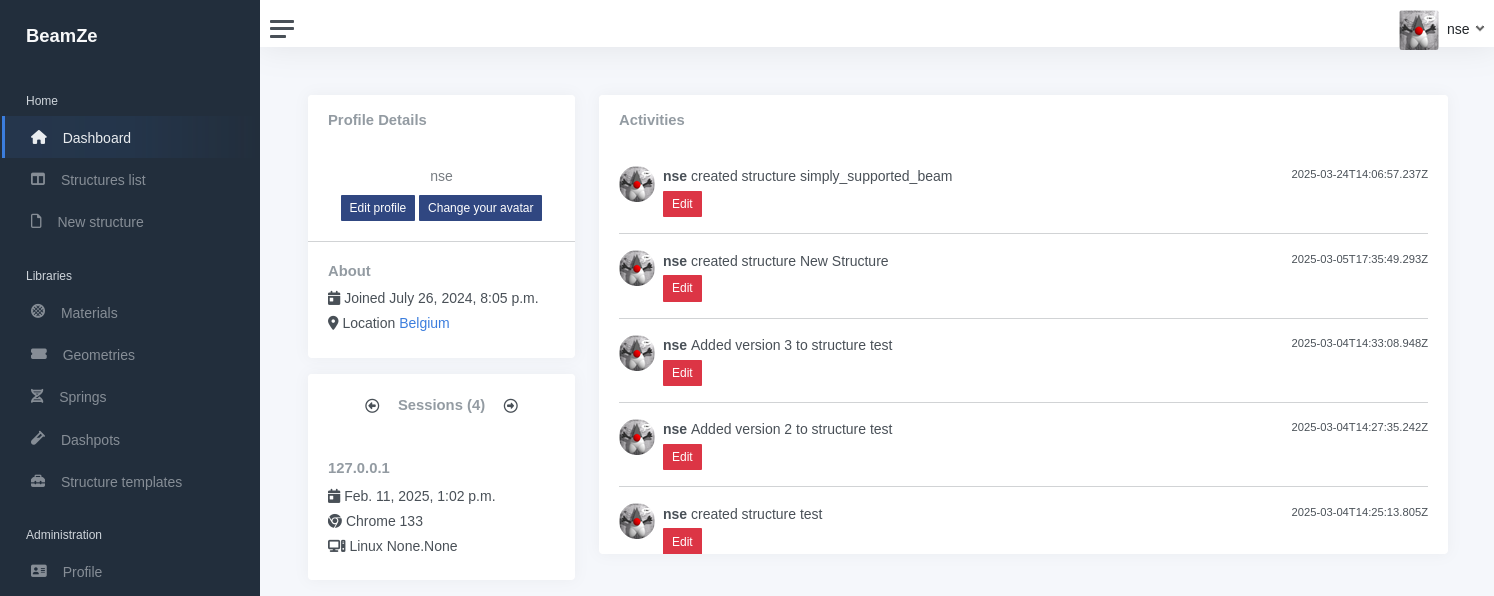
Task: Select the Dashboard home icon
Action: pos(38,137)
